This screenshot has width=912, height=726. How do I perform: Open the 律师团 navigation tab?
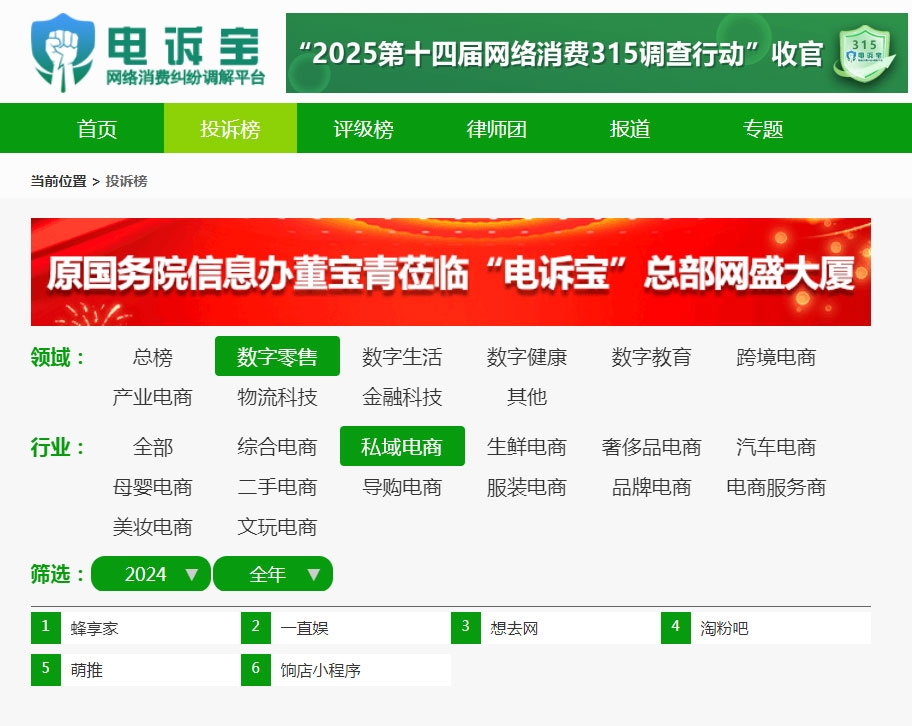497,129
